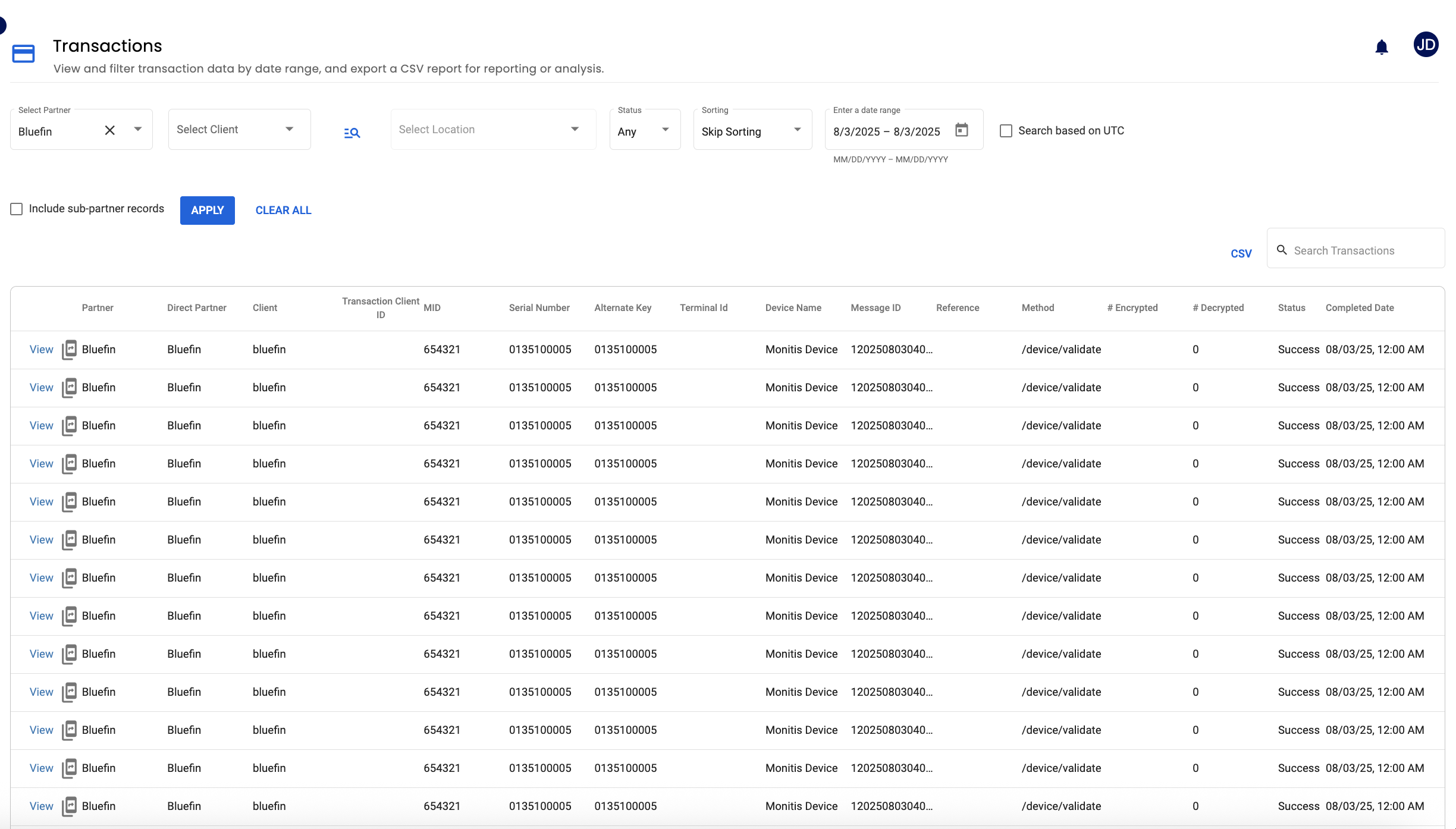
Task: Click the Message ID column header
Action: click(876, 307)
